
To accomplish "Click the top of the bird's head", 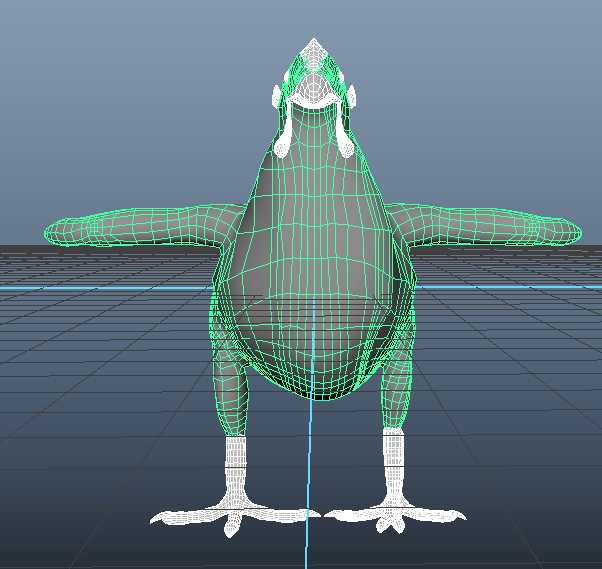I will [313, 45].
